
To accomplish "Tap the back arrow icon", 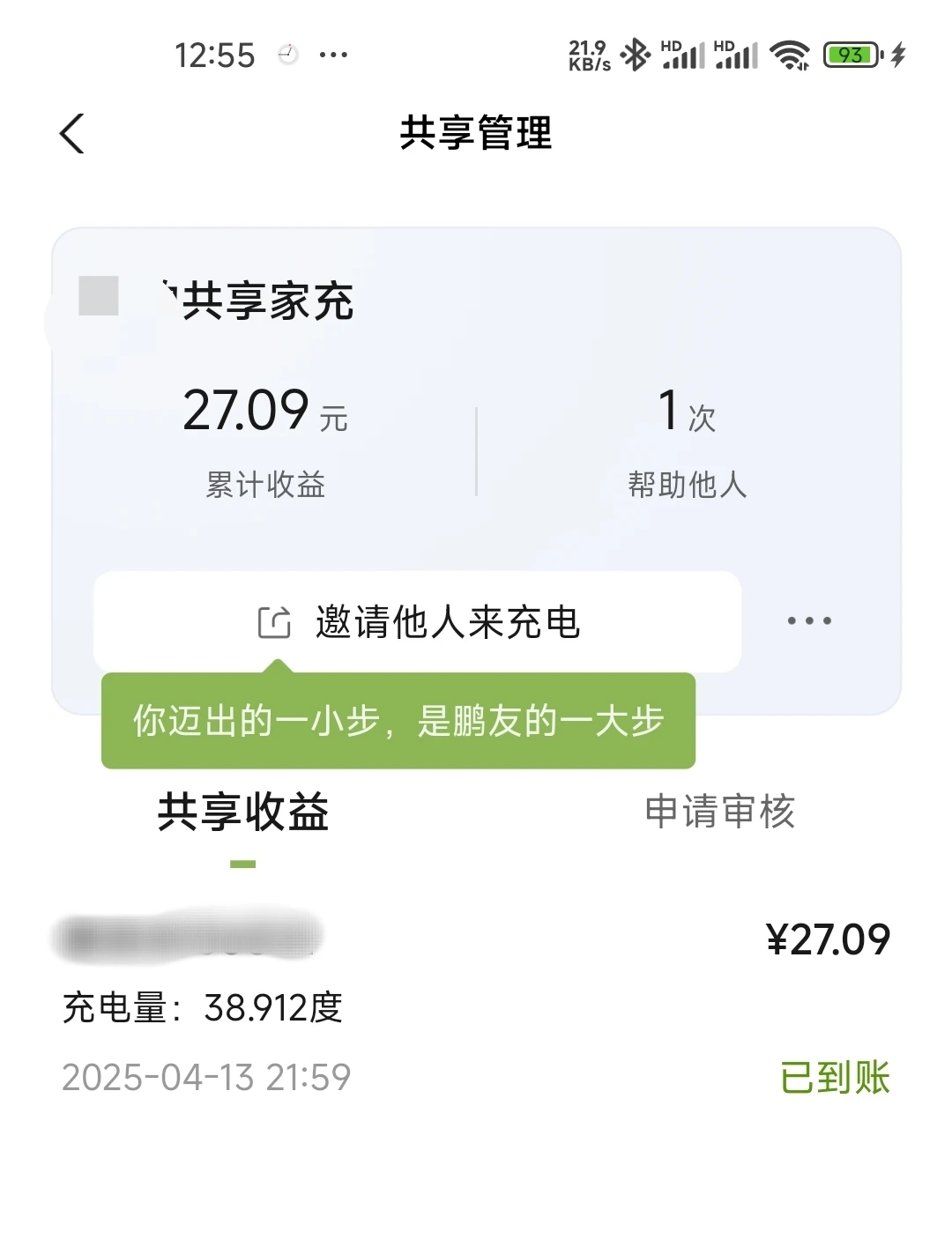I will [72, 134].
